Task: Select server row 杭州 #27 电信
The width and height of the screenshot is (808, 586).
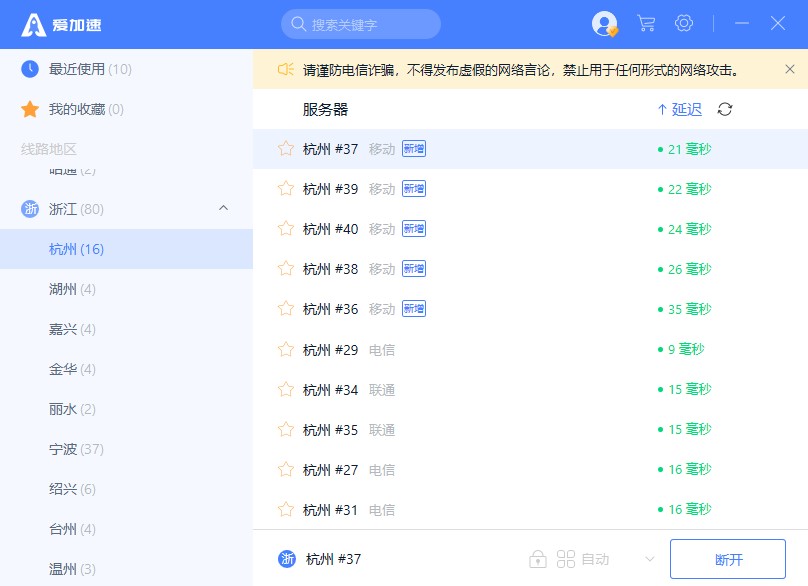Action: [x=530, y=470]
